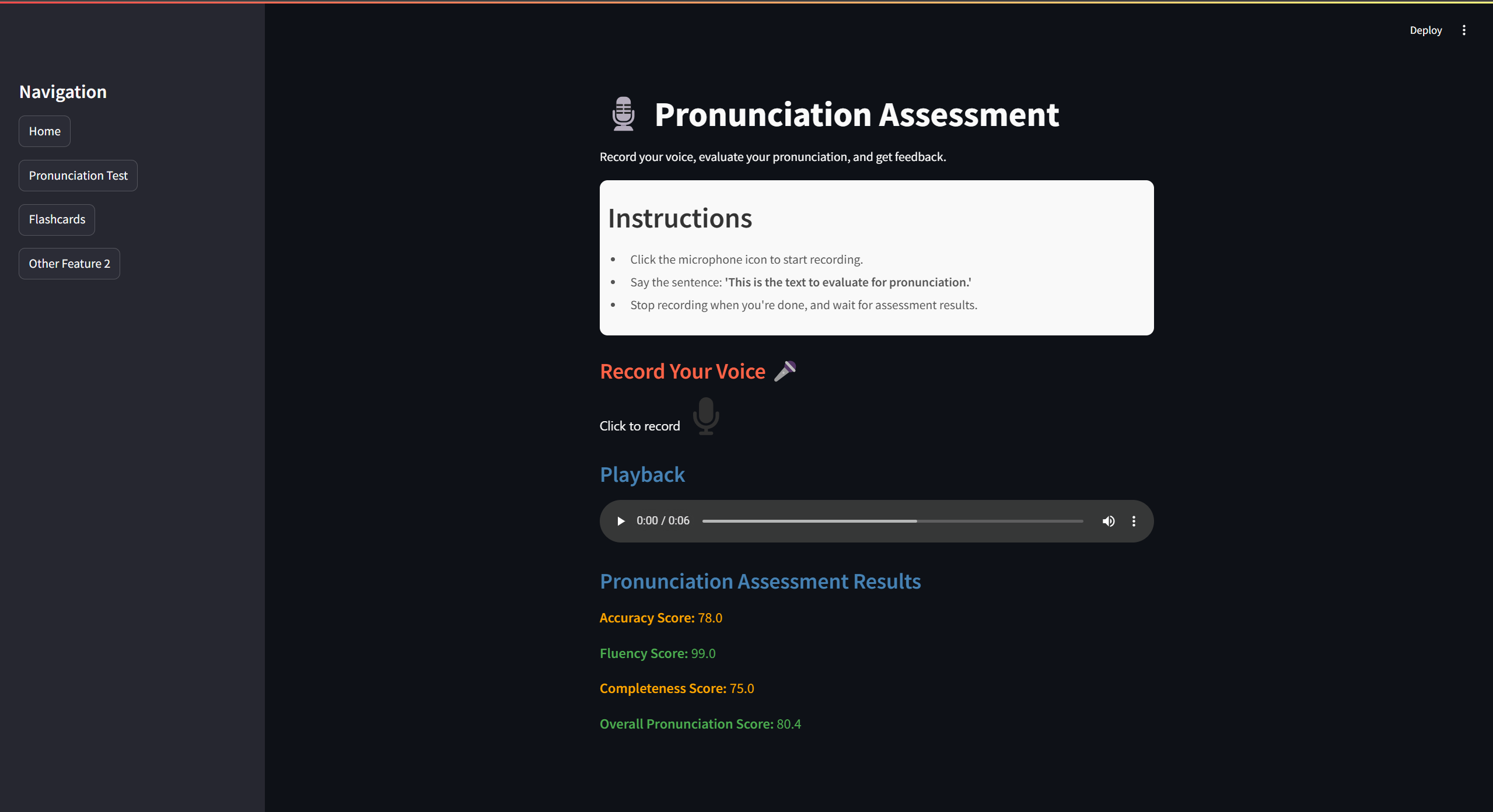Switch to the Flashcards page
The image size is (1493, 812).
57,219
